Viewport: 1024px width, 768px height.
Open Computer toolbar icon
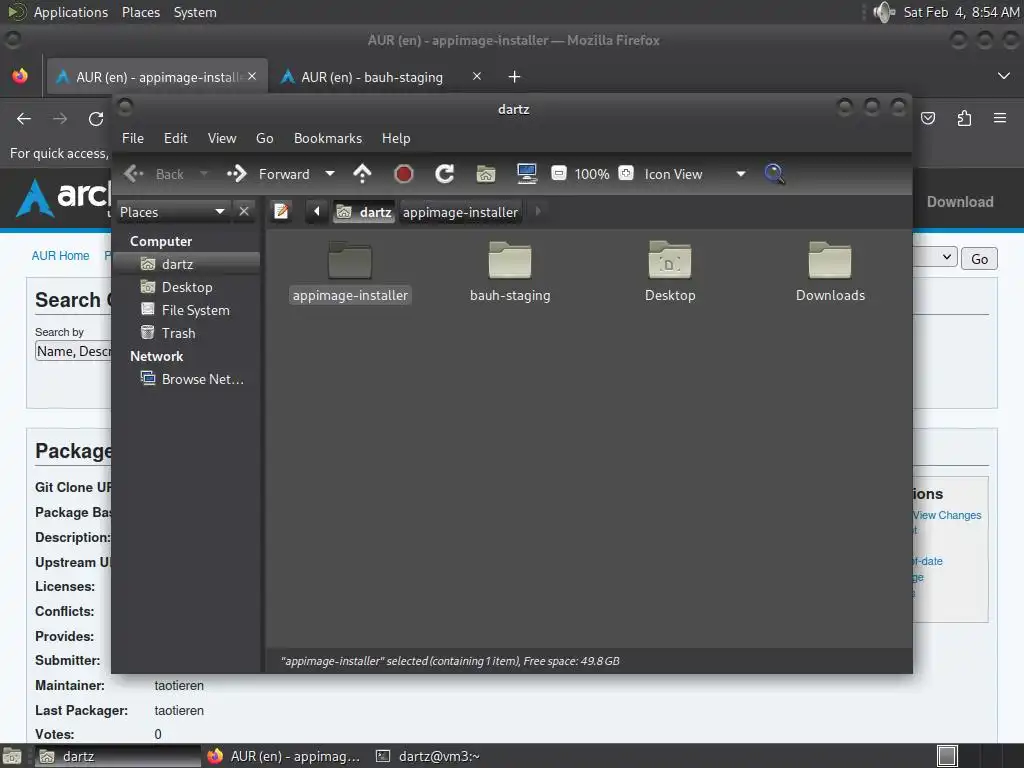[526, 174]
